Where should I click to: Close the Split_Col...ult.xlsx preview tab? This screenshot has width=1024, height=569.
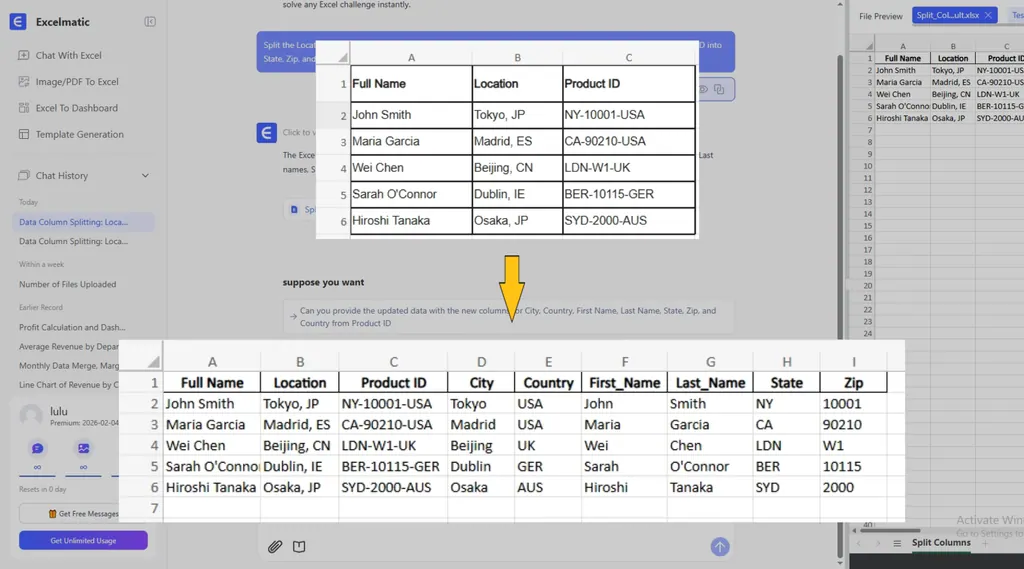tap(988, 16)
